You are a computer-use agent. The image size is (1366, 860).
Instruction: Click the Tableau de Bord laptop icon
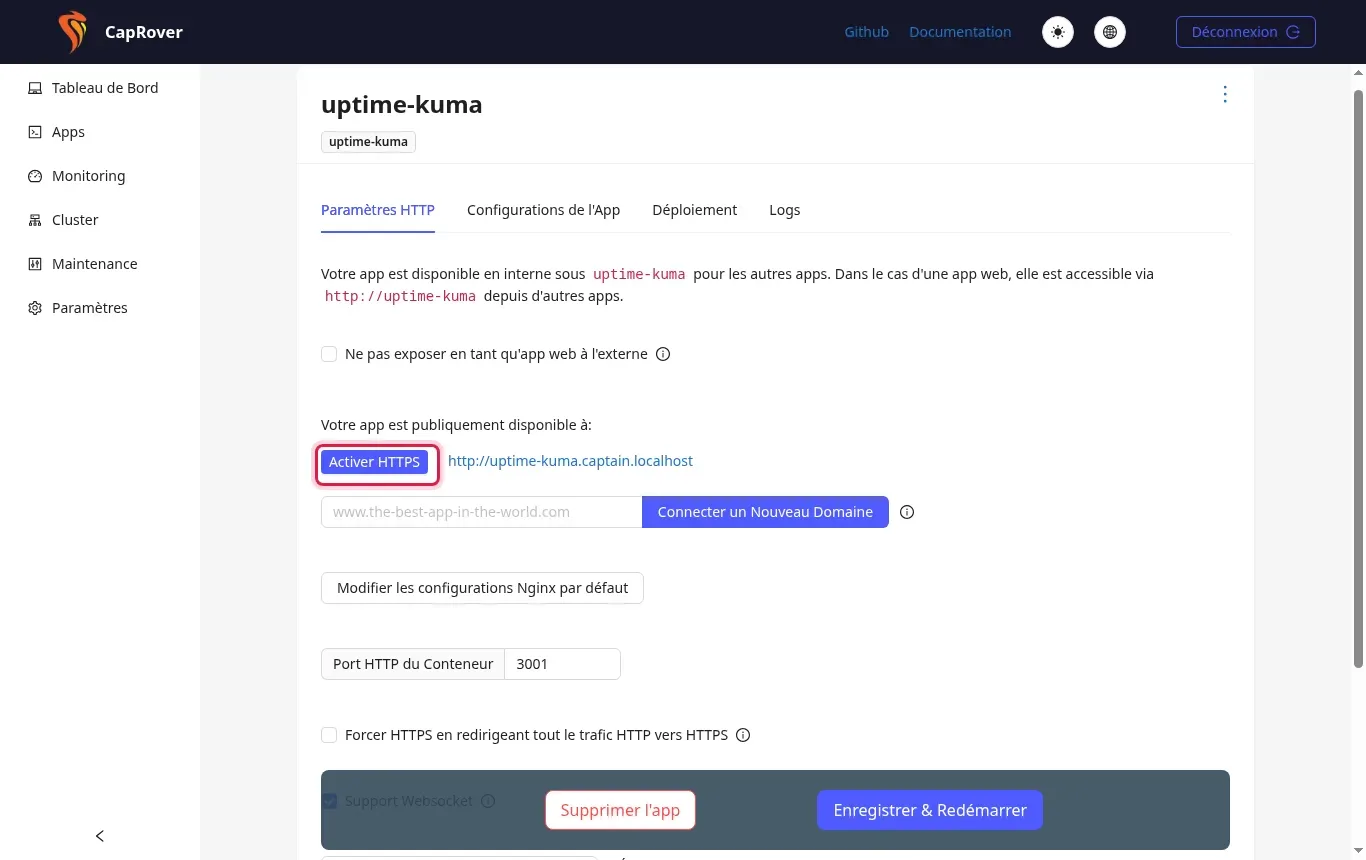pos(35,88)
